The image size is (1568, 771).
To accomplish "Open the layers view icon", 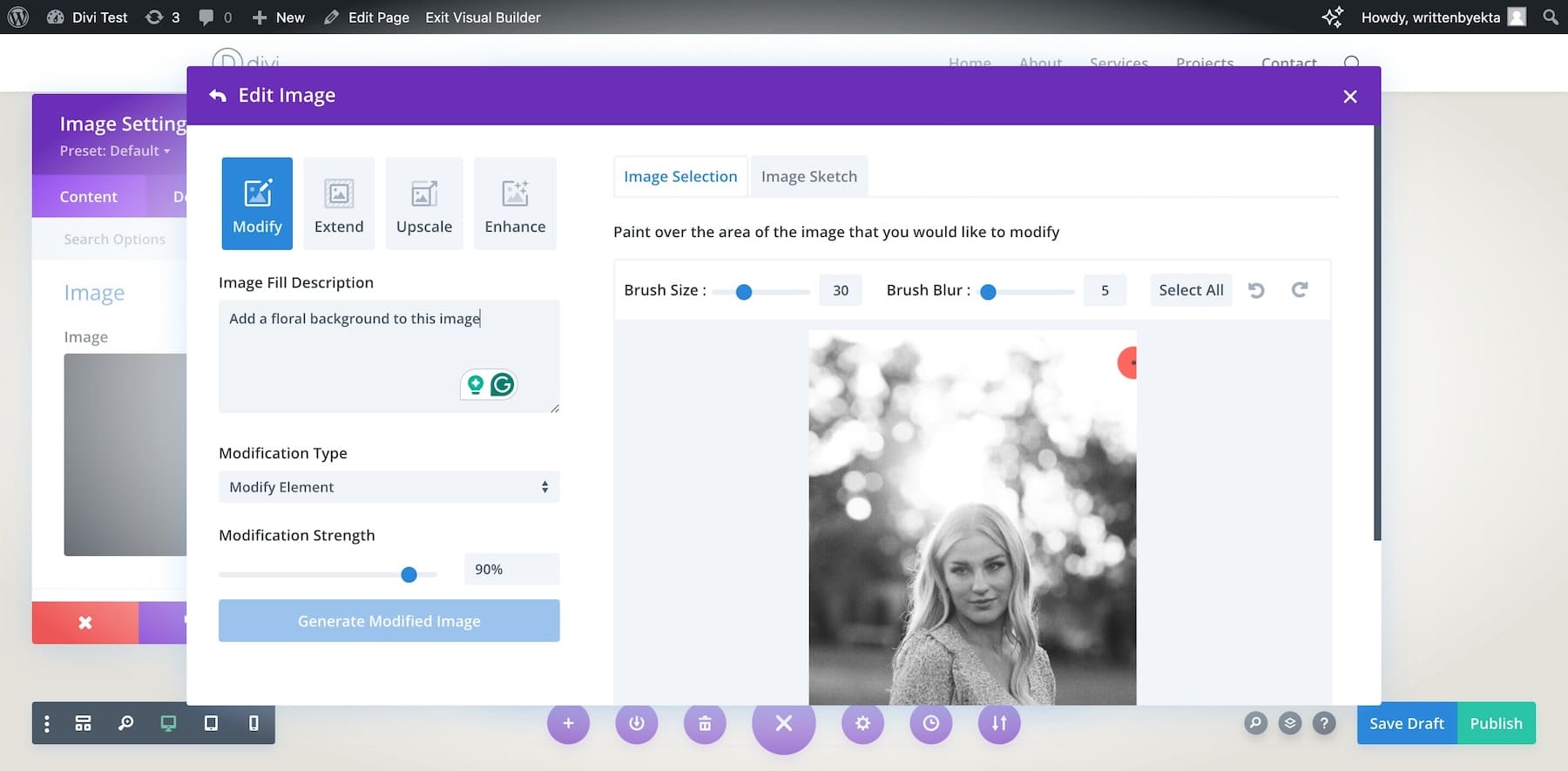I will [x=1290, y=723].
